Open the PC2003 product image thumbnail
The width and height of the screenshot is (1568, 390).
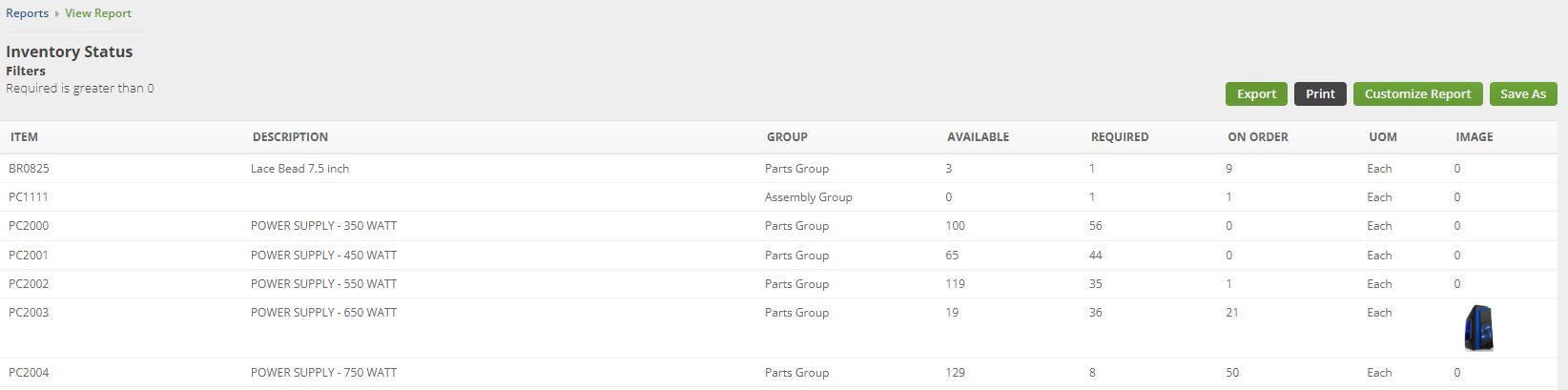(1477, 328)
